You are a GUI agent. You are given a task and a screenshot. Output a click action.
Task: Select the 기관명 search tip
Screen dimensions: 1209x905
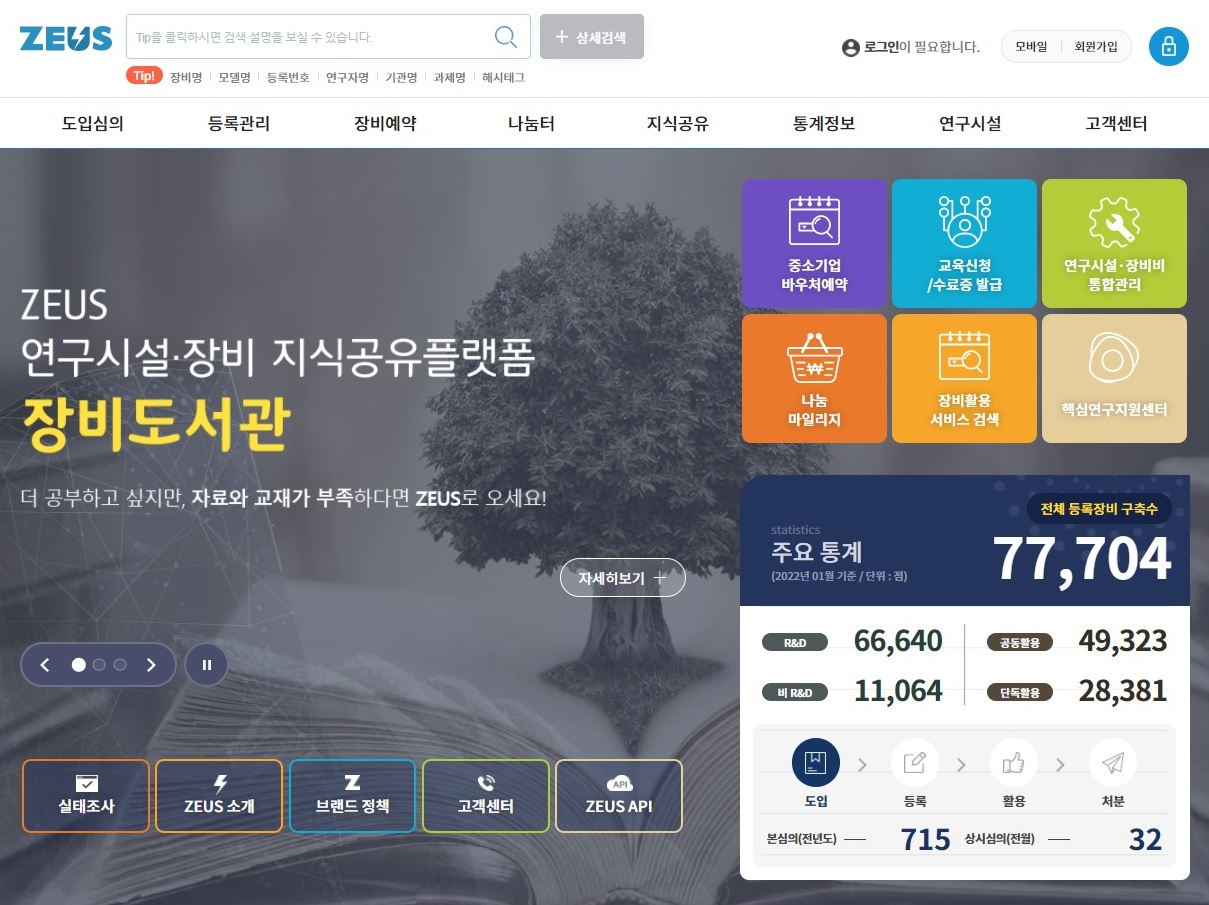pos(401,77)
